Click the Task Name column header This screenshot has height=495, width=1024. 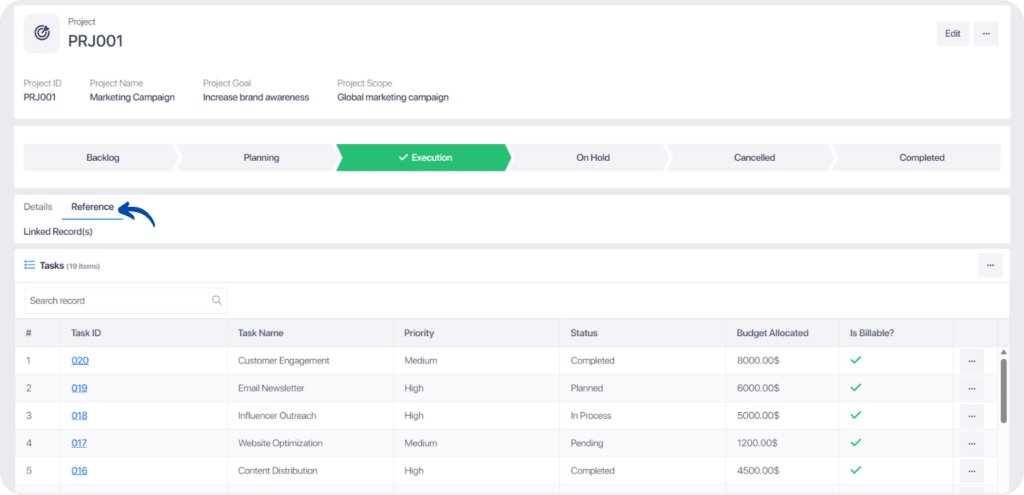point(261,333)
